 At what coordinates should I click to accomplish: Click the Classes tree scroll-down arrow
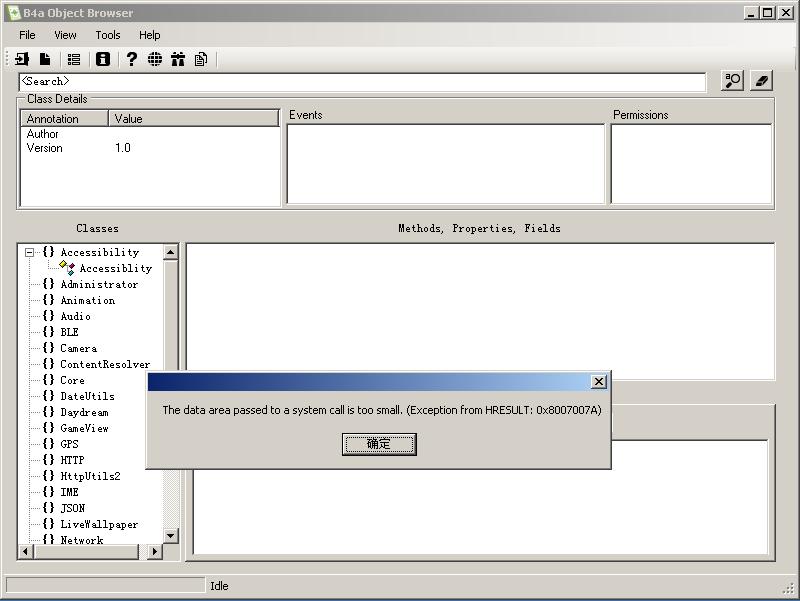pos(170,536)
